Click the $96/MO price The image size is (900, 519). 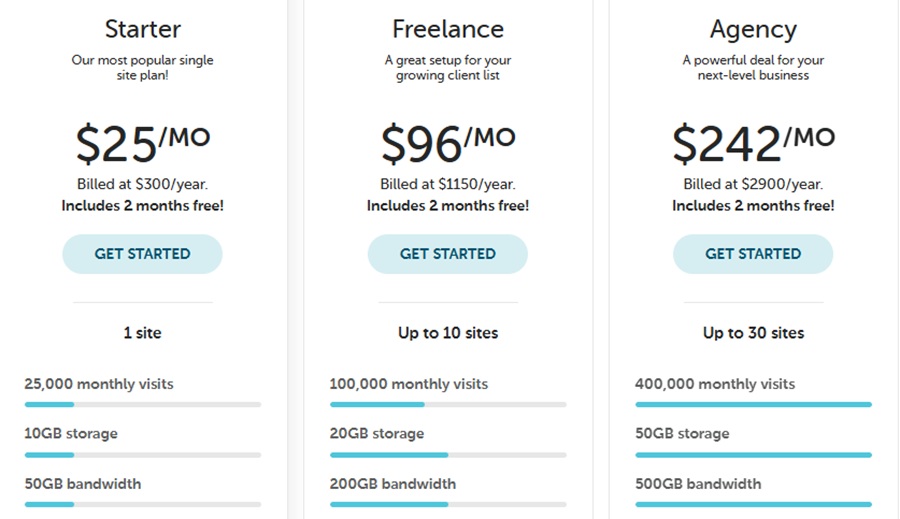click(x=447, y=143)
